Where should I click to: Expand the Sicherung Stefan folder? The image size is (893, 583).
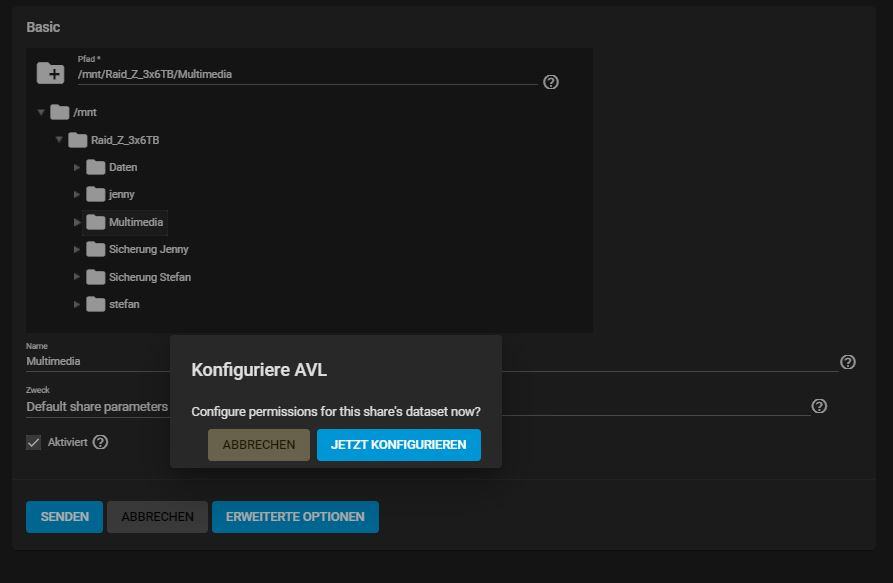[x=77, y=277]
